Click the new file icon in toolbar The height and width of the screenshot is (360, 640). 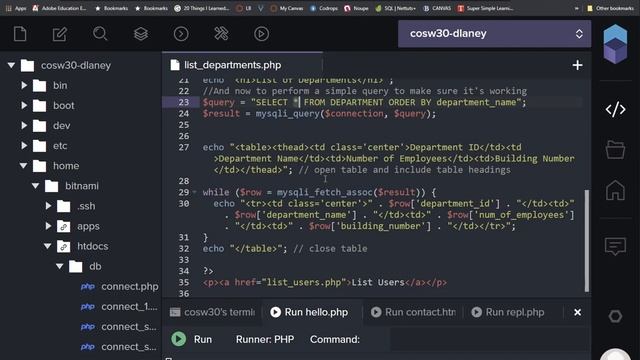pyautogui.click(x=20, y=34)
